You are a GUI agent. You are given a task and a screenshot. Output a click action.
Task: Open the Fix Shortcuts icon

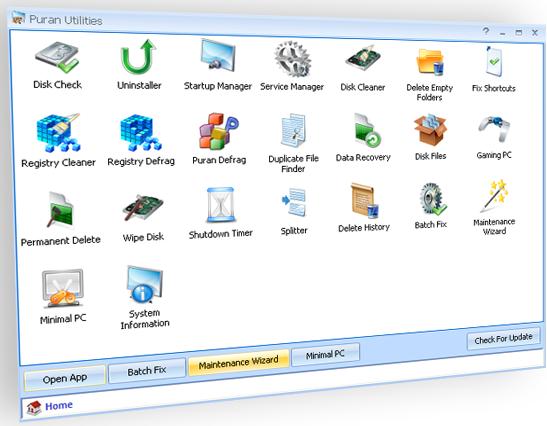(494, 61)
